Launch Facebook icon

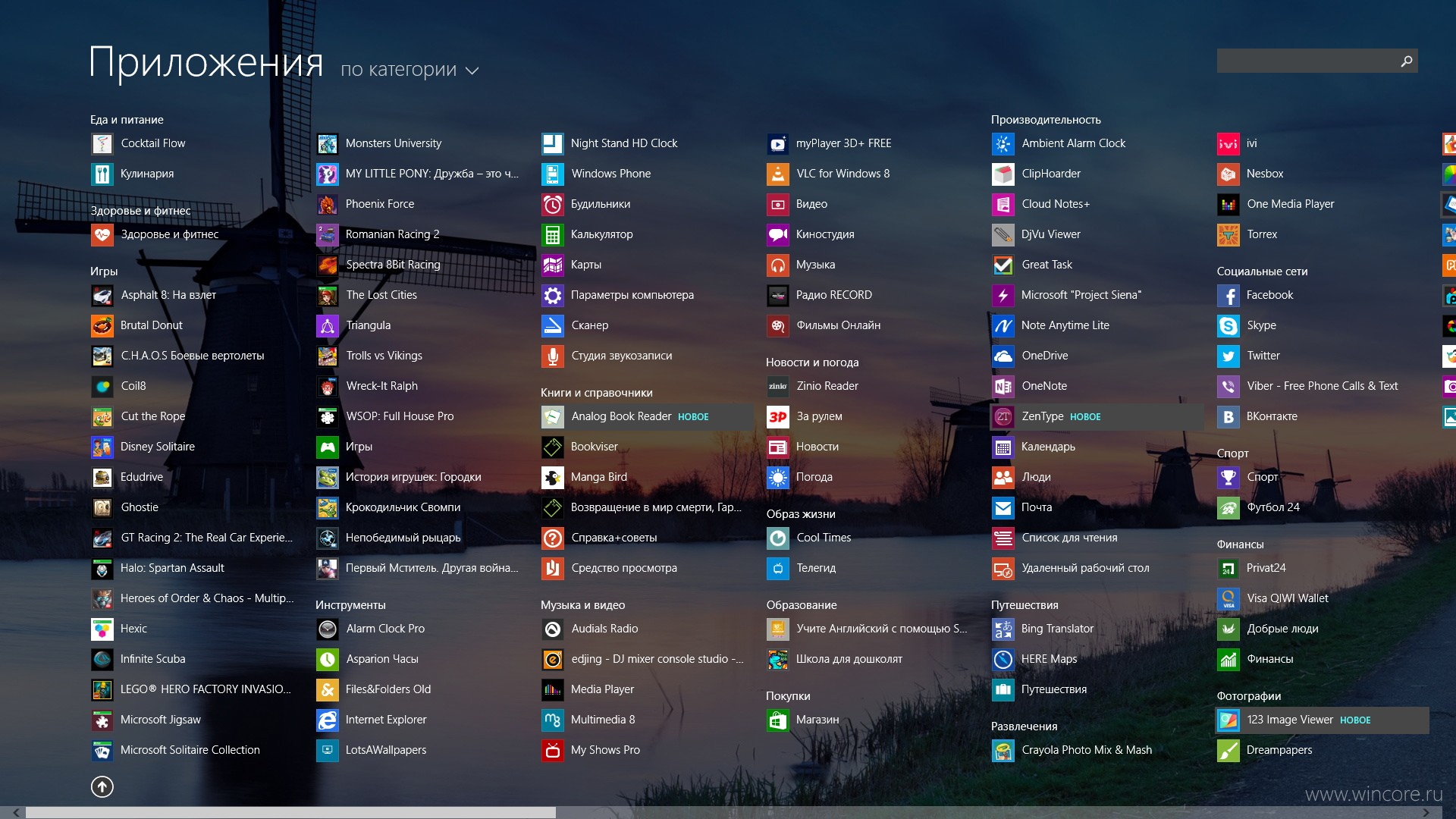coord(1228,295)
